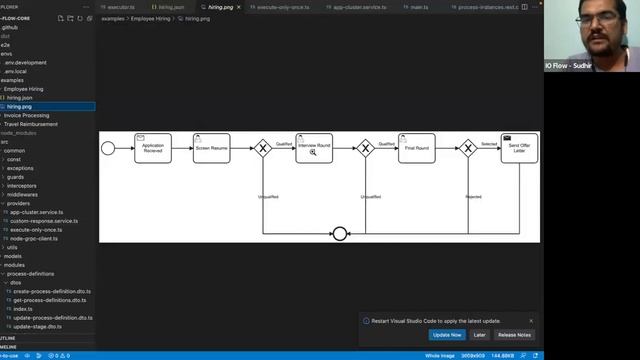Open hiring.json in the explorer tree
Screen dimensions: 640x360
tap(19, 98)
